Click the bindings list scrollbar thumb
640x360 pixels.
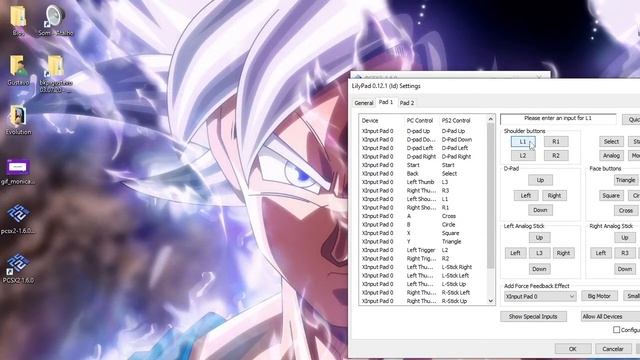pyautogui.click(x=491, y=196)
